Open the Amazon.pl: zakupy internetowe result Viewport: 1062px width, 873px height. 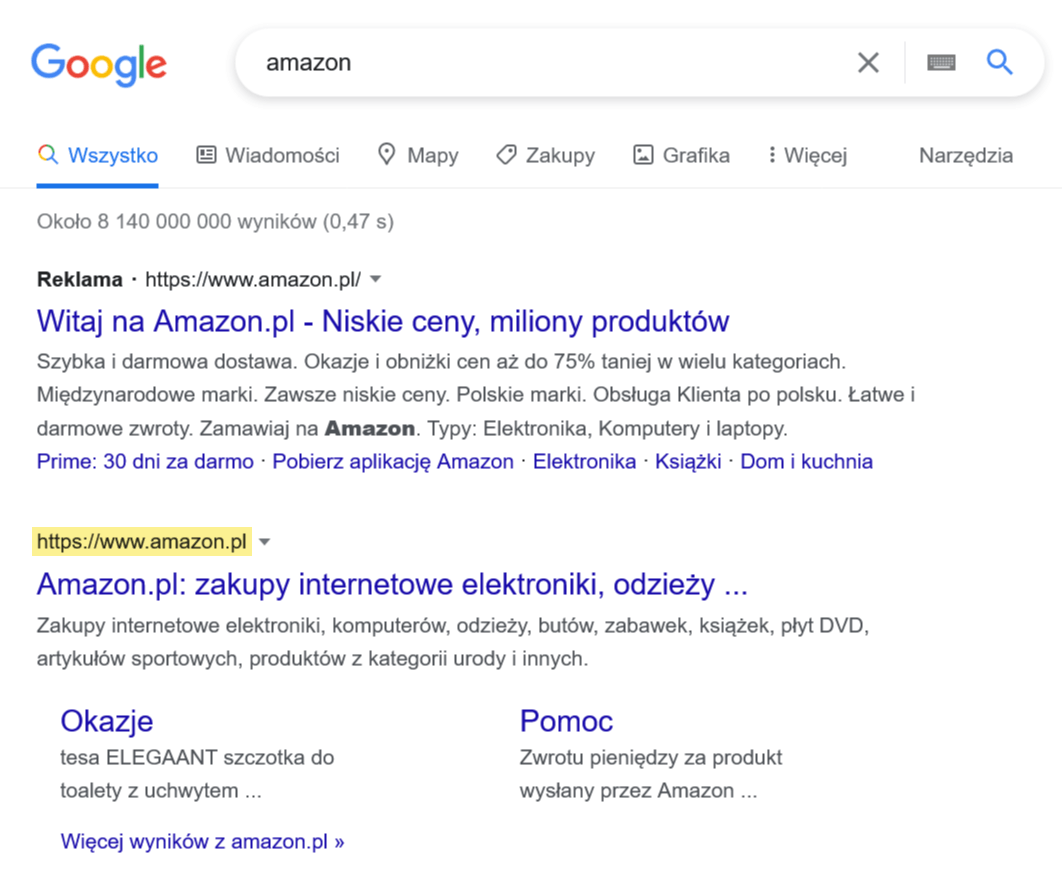[x=392, y=583]
